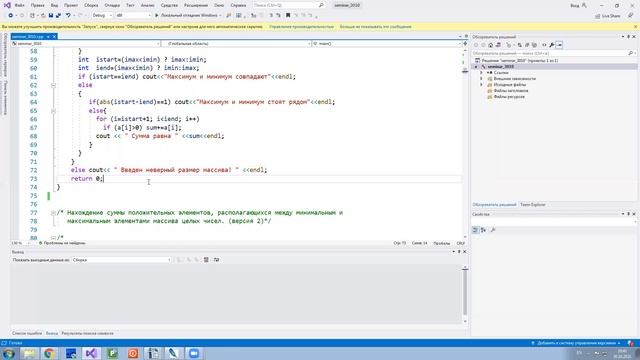Click the navigate Back toolbar button
The width and height of the screenshot is (640, 360).
11,16
